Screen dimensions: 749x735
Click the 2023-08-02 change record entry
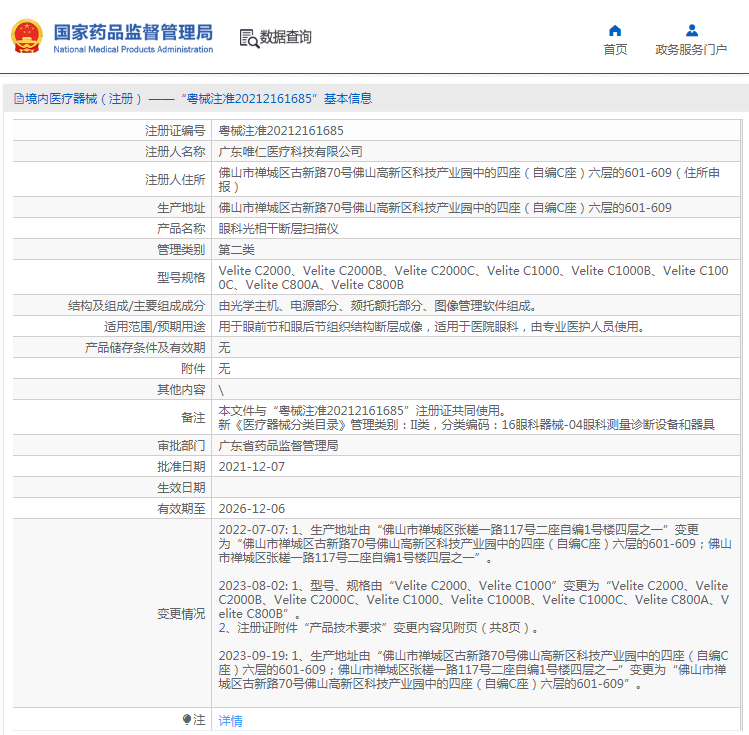coord(474,607)
